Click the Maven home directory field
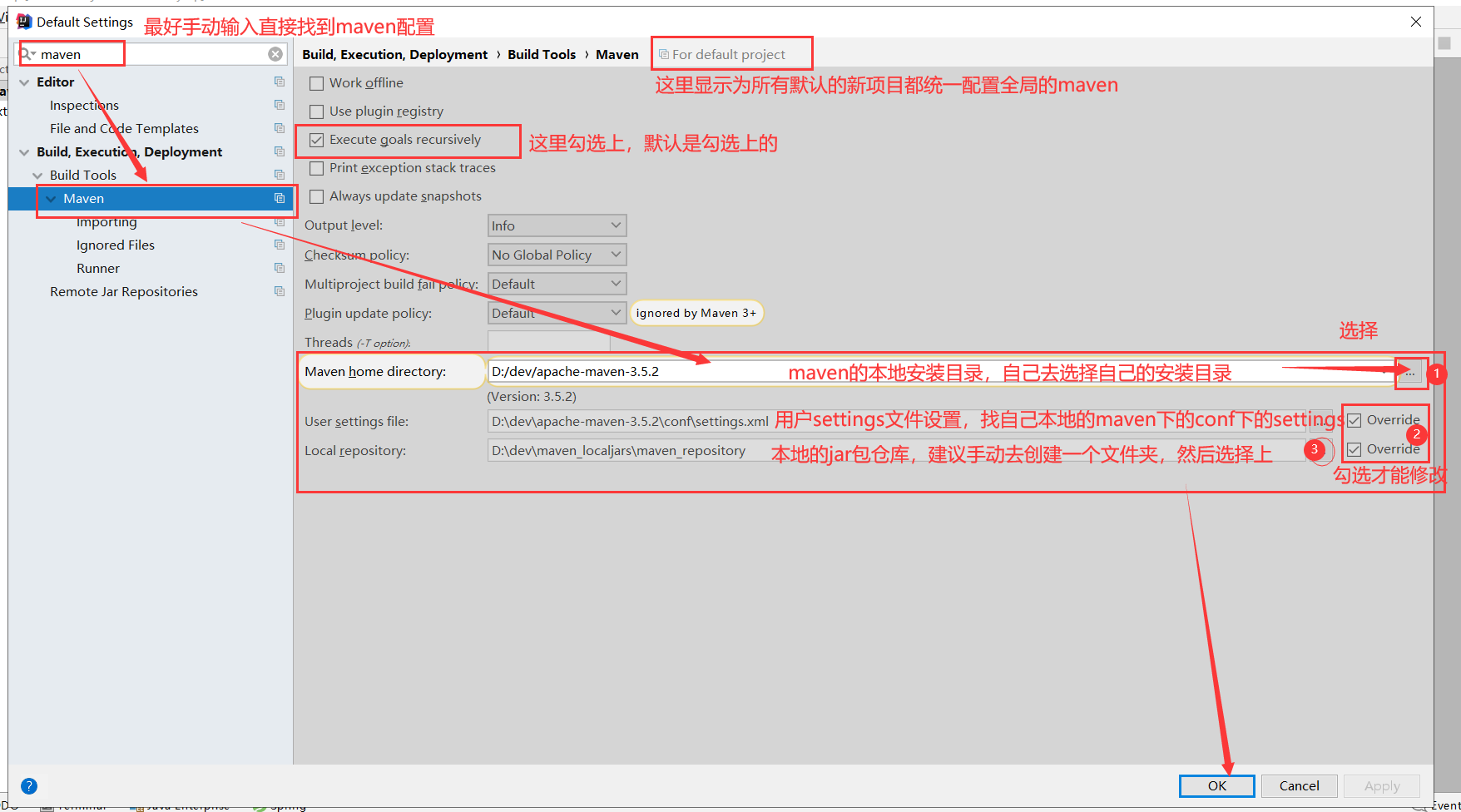Screen dimensions: 1461x812 942,371
